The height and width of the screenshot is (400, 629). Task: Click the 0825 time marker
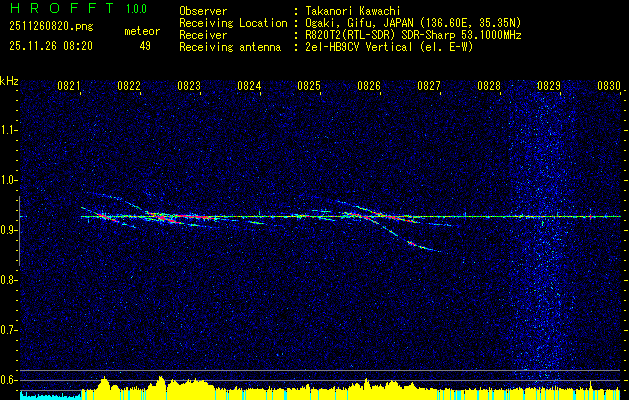[x=309, y=85]
